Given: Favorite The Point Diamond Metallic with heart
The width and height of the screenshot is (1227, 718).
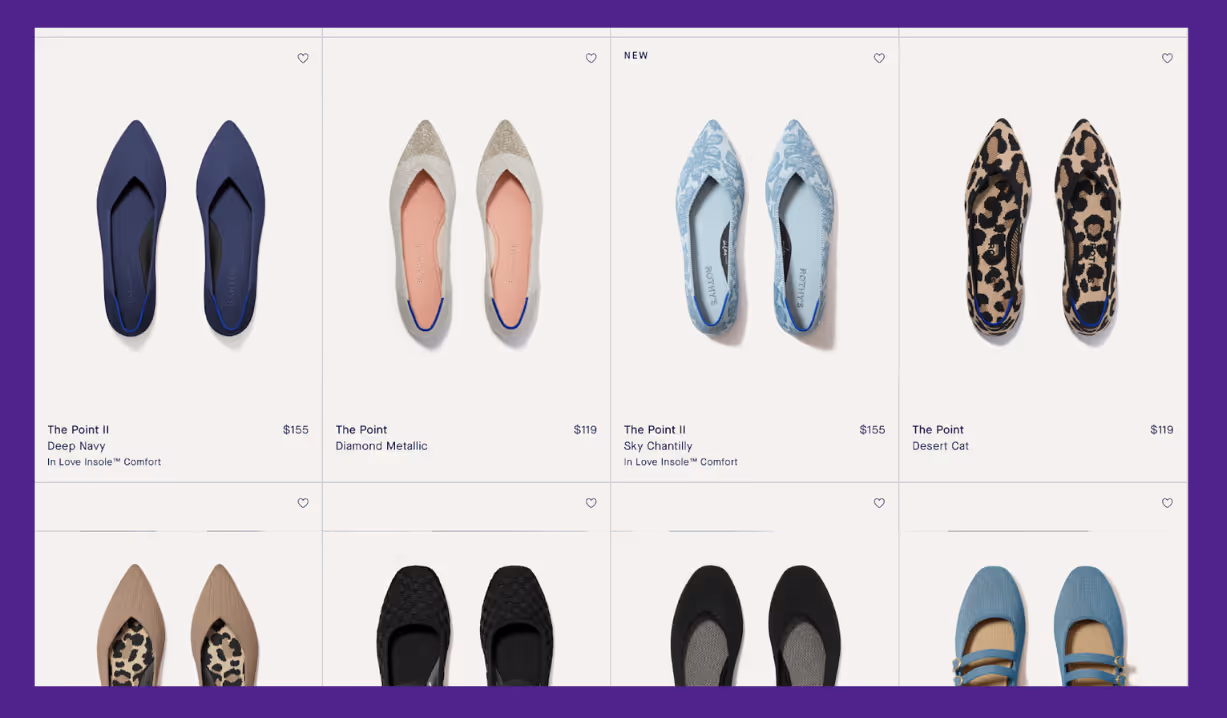Looking at the screenshot, I should click(x=591, y=58).
